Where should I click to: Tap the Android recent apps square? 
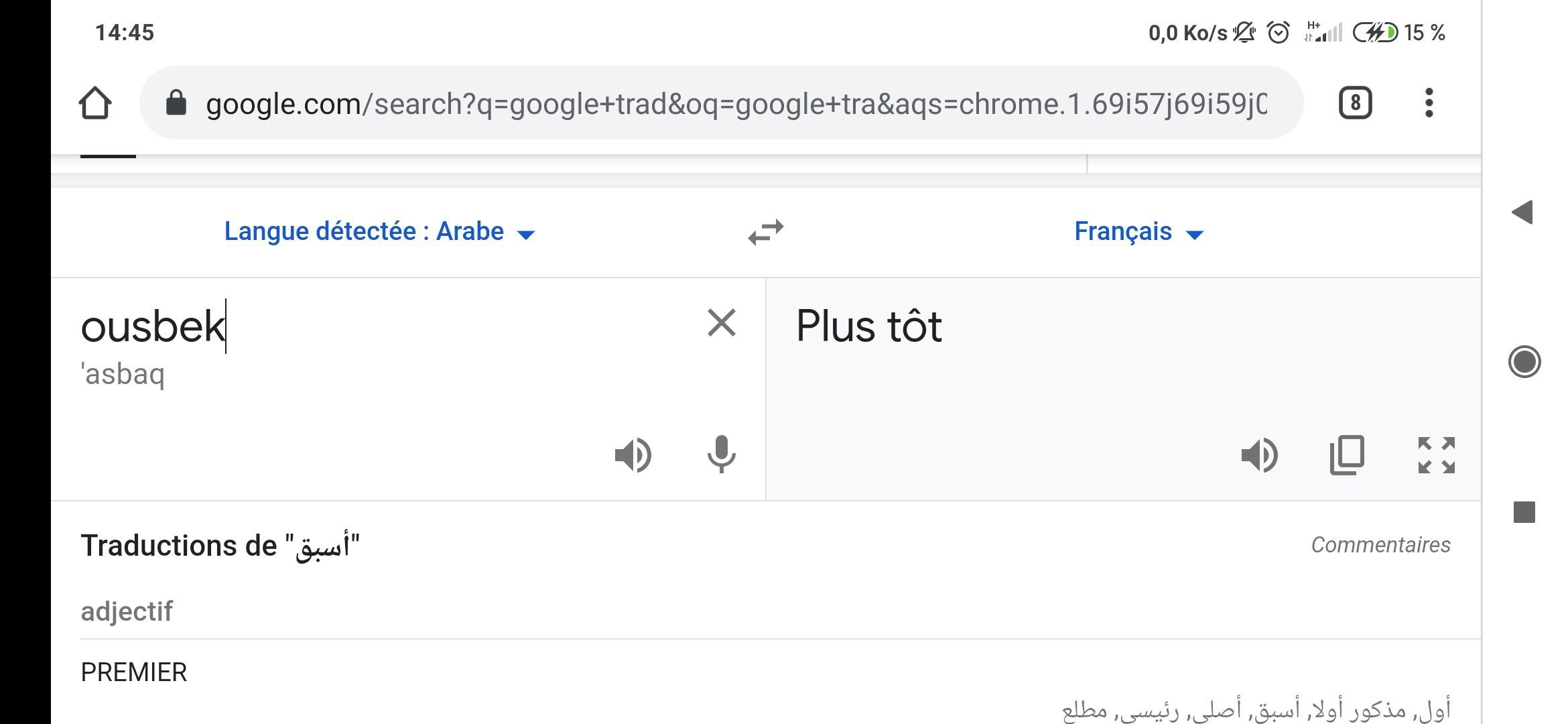coord(1524,512)
